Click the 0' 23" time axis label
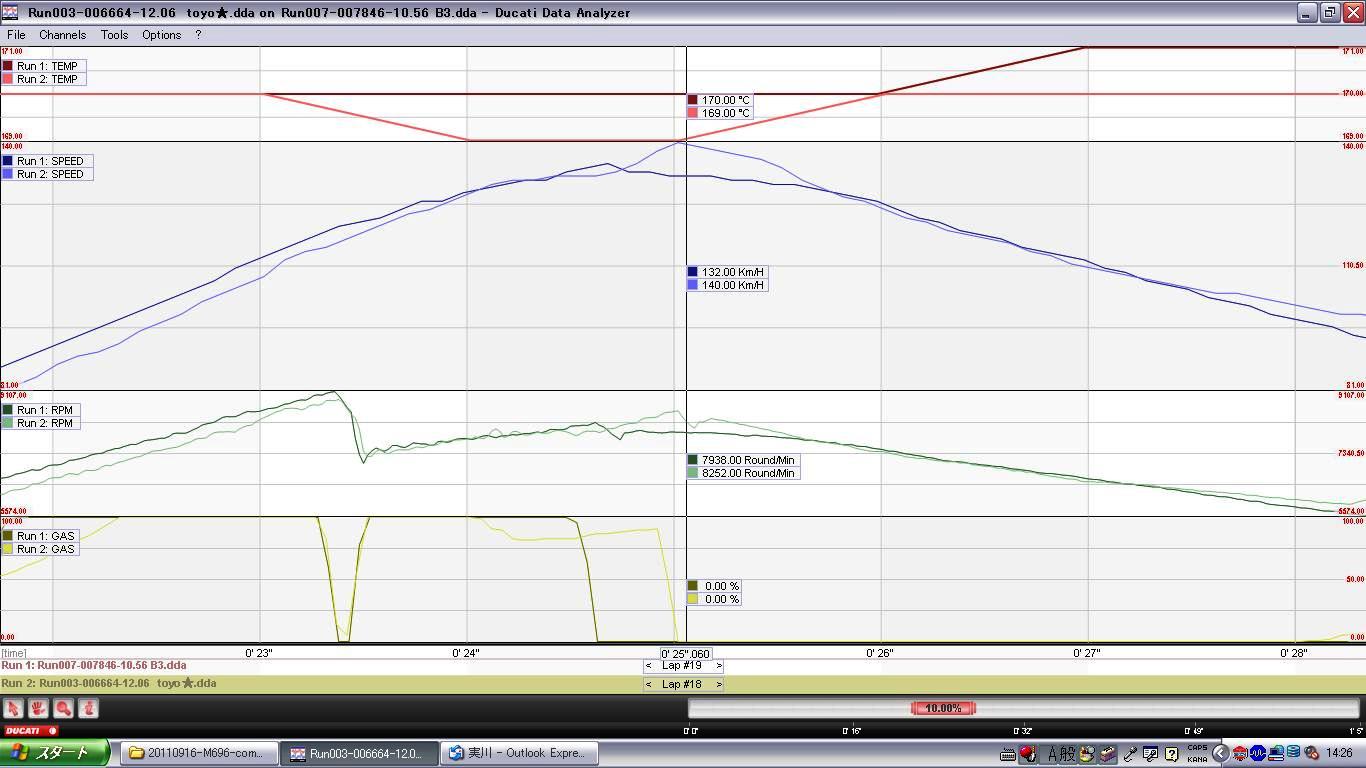Screen dimensions: 1366x768 pyautogui.click(x=259, y=653)
